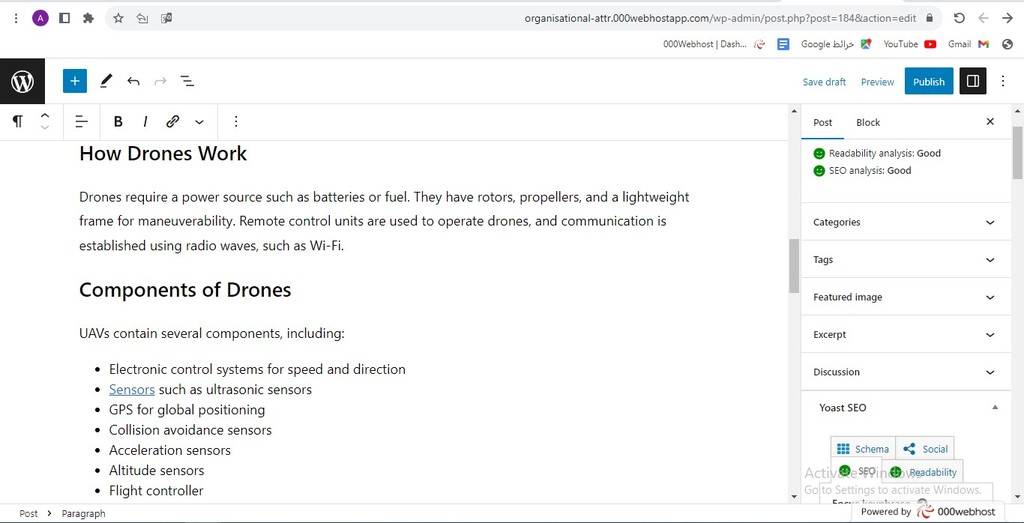The image size is (1024, 523).
Task: Click the 'Flight controller' list item
Action: click(x=156, y=490)
